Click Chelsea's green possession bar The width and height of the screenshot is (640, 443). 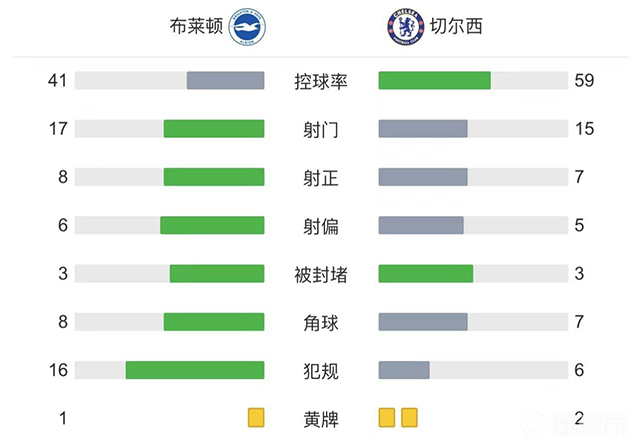pos(434,81)
